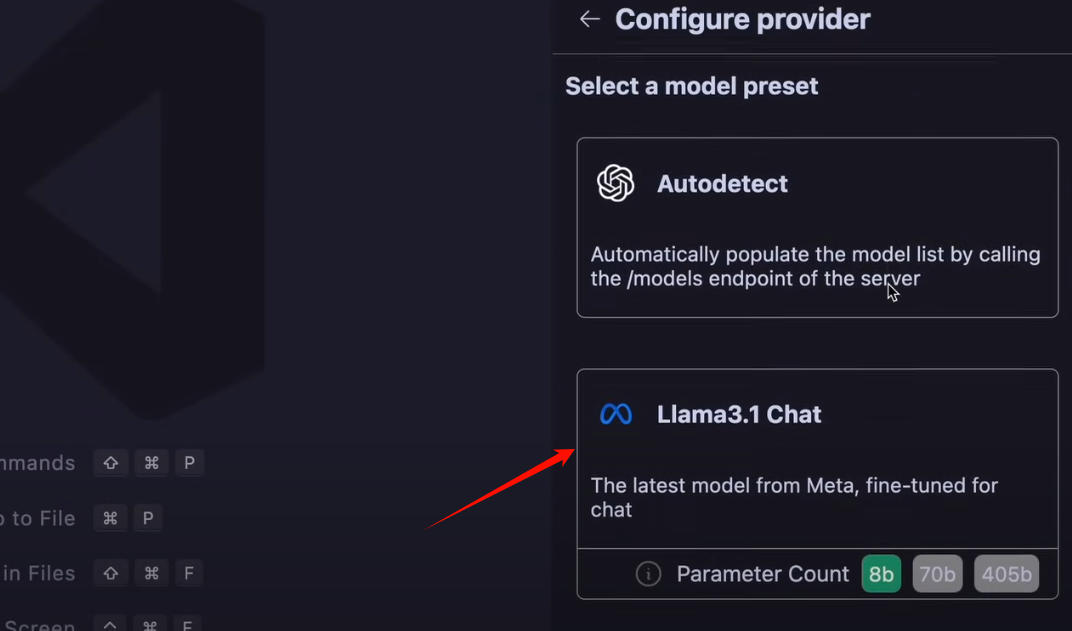
Task: Click the OpenAI logo on the Autodetect card
Action: pyautogui.click(x=615, y=183)
